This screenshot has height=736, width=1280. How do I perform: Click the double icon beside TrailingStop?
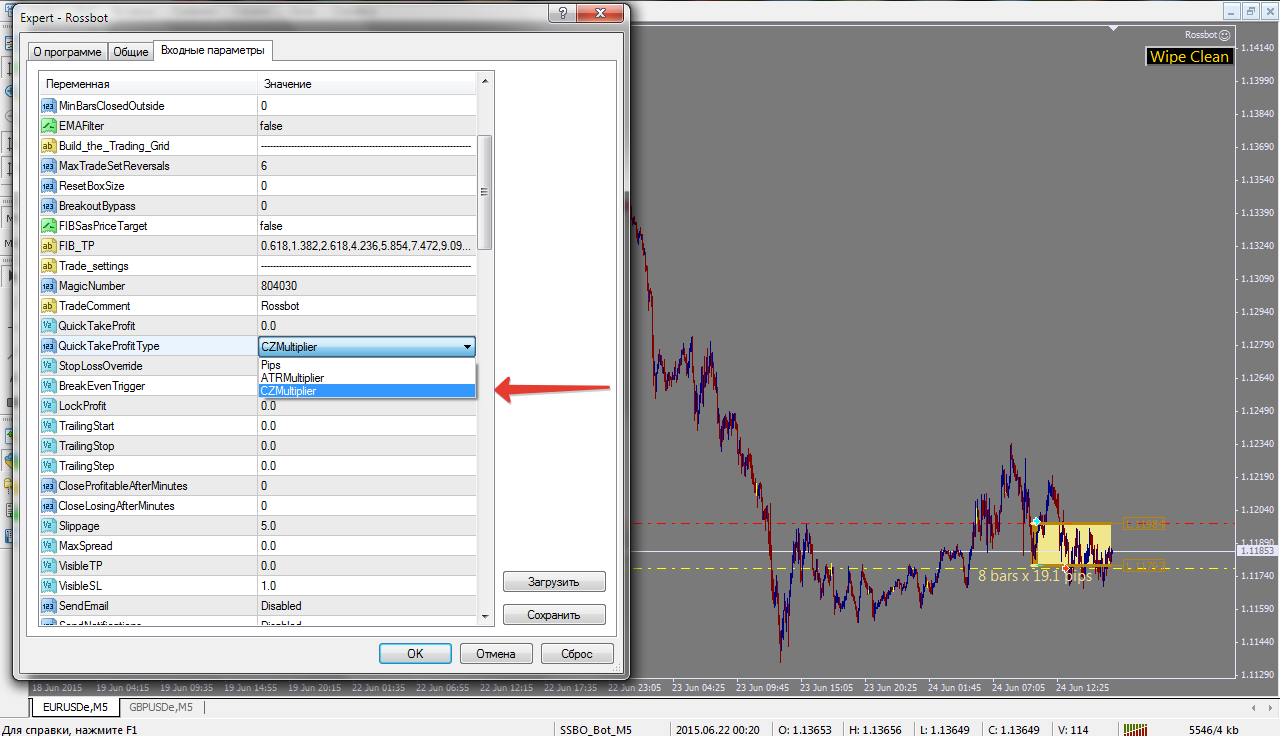coord(48,446)
